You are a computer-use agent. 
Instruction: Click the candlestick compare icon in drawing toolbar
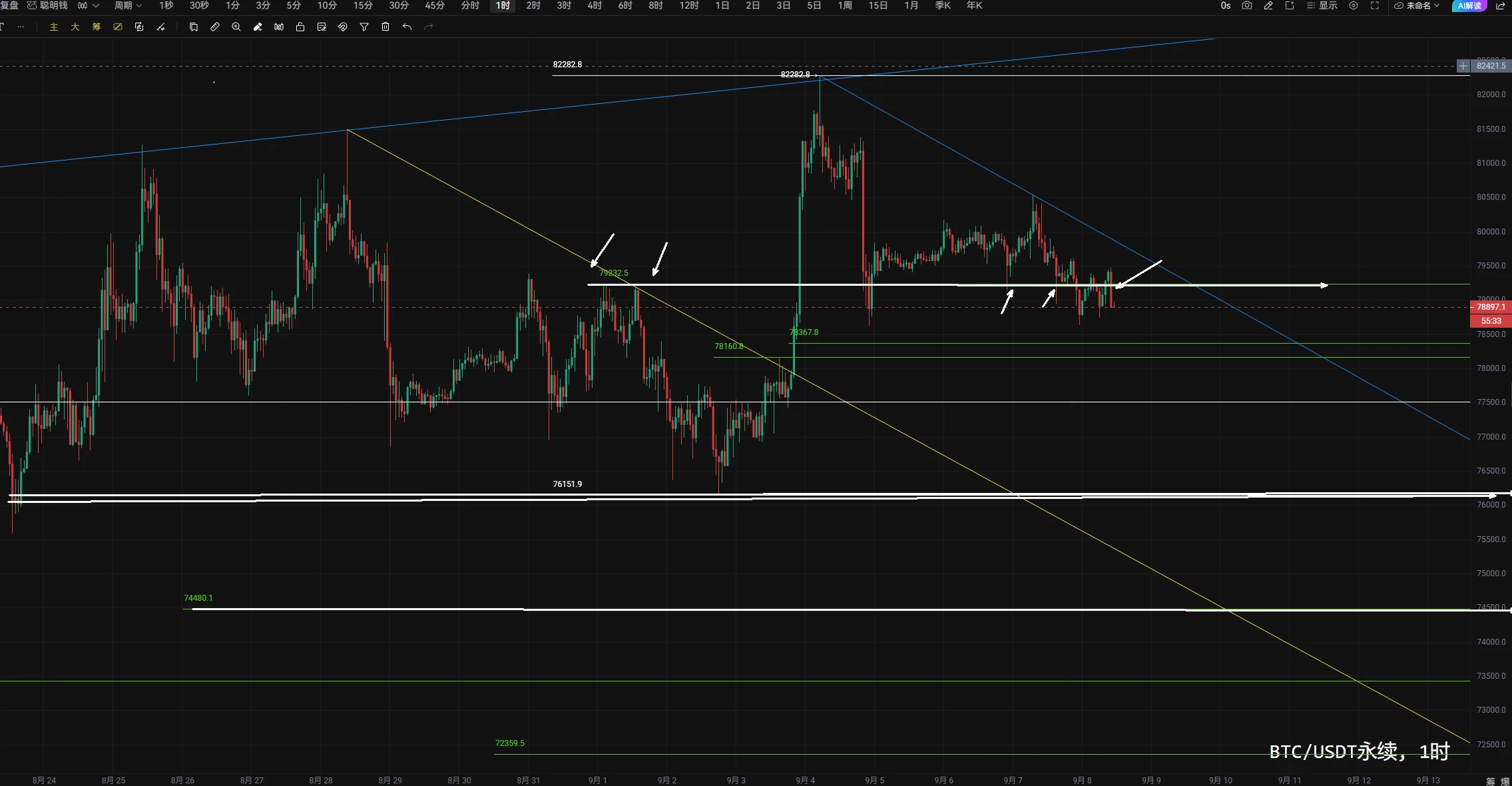(x=279, y=27)
